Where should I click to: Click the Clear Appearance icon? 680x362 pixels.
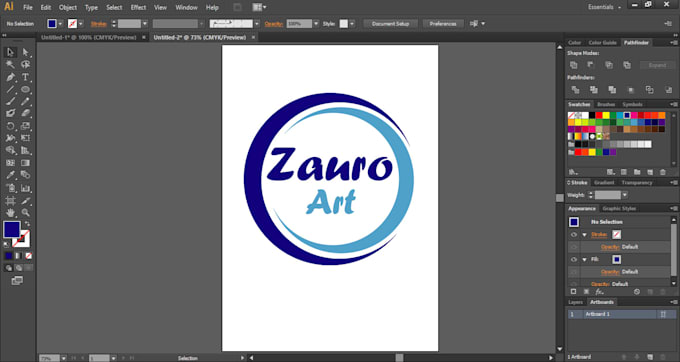tap(637, 292)
